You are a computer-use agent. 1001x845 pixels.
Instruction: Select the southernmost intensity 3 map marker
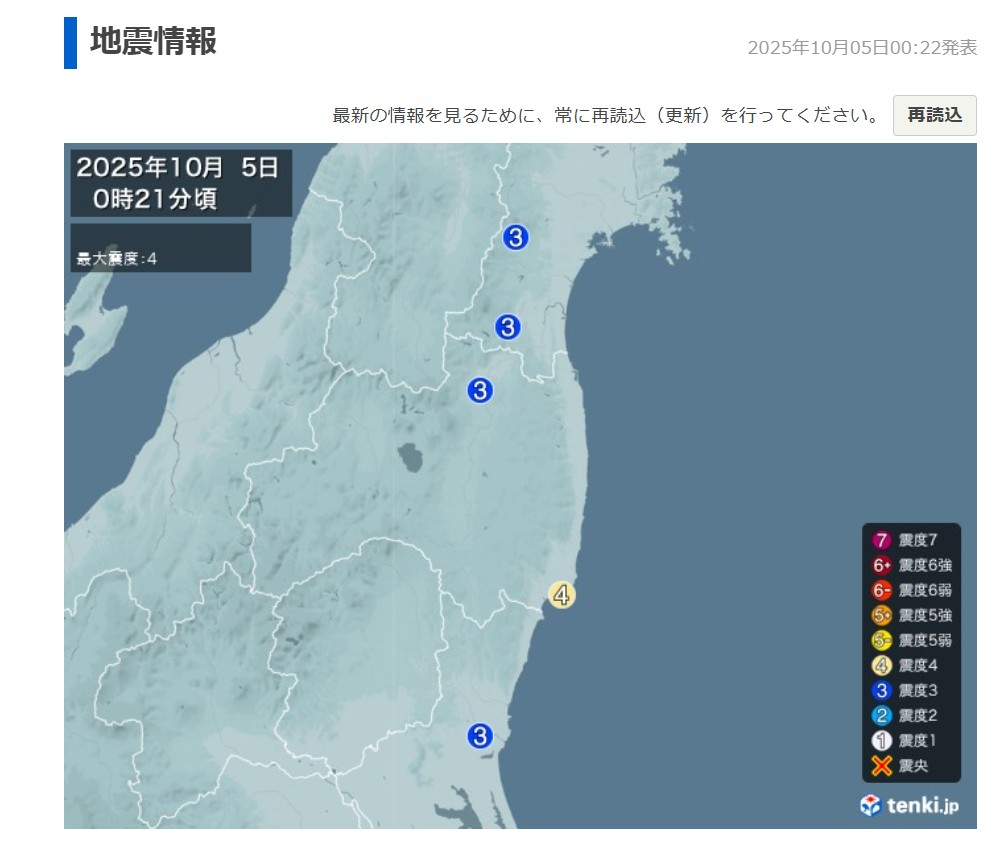[x=480, y=736]
